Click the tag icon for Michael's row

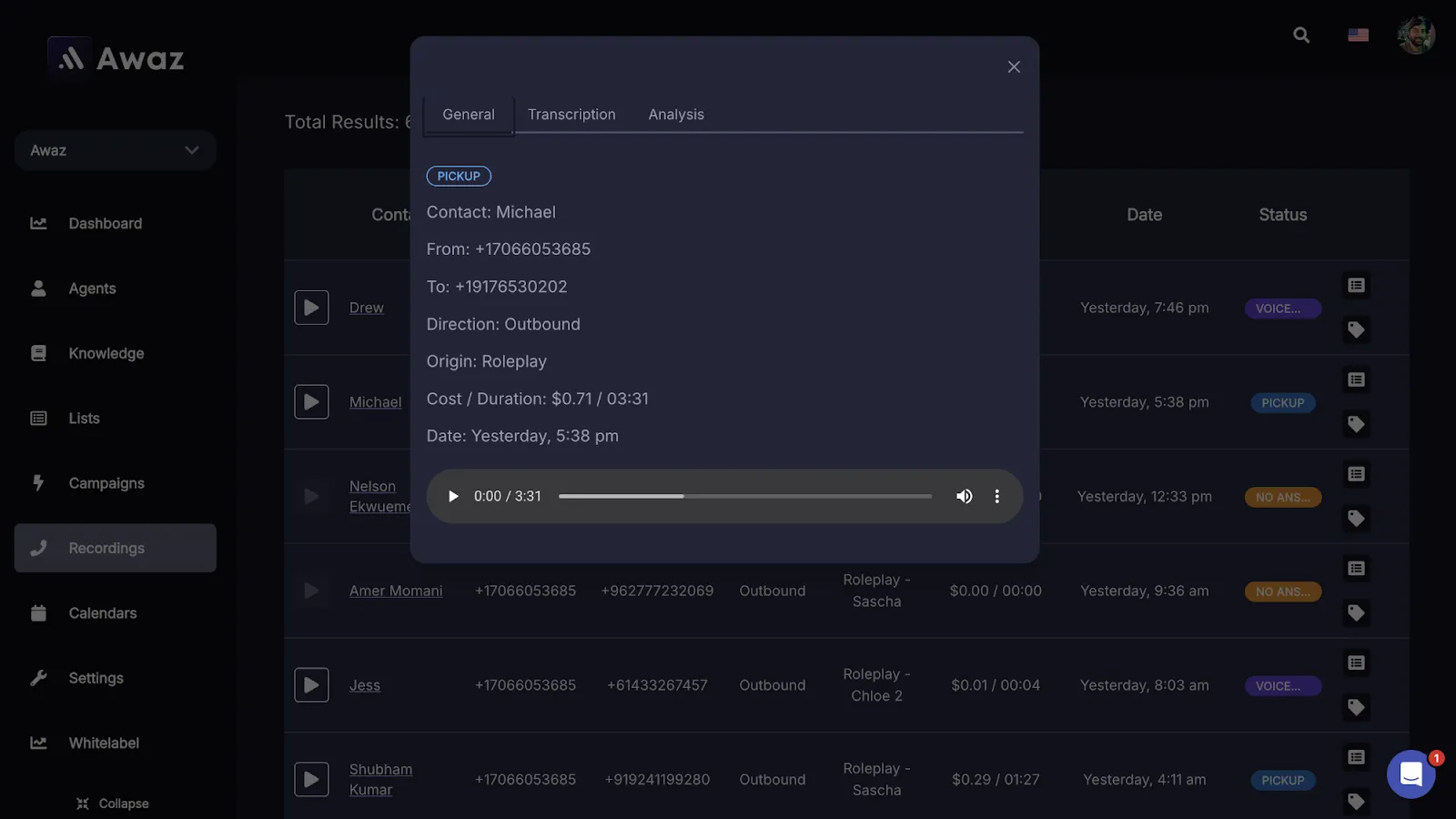(x=1356, y=424)
